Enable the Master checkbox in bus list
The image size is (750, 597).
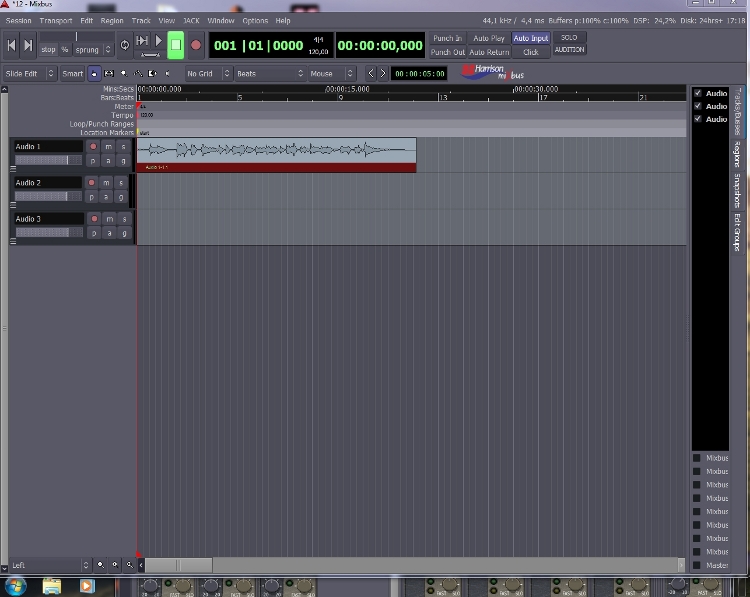[x=697, y=565]
